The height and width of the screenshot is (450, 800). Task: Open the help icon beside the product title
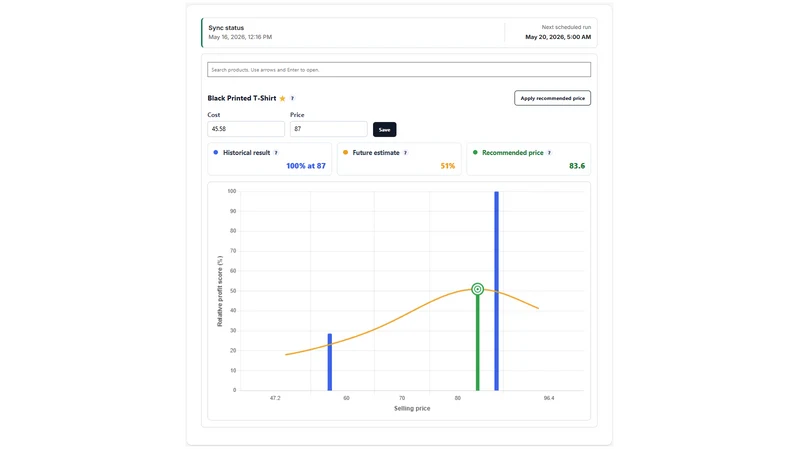pyautogui.click(x=292, y=98)
